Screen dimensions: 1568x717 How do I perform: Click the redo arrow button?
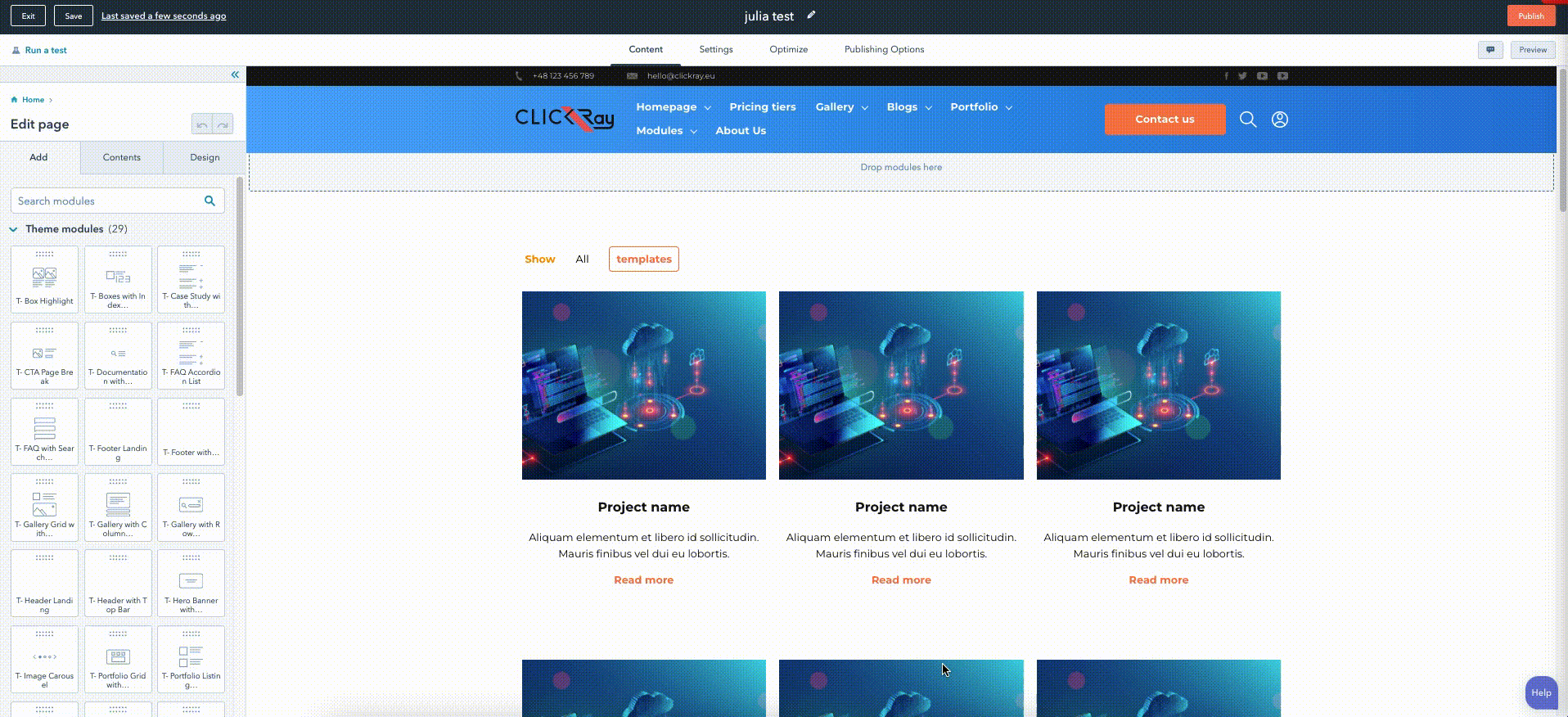coord(223,124)
